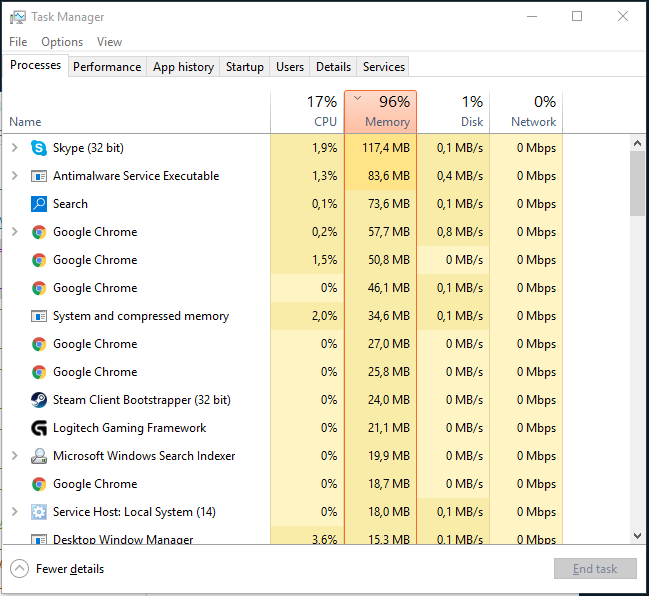Open the File menu
Image resolution: width=649 pixels, height=596 pixels.
[18, 42]
